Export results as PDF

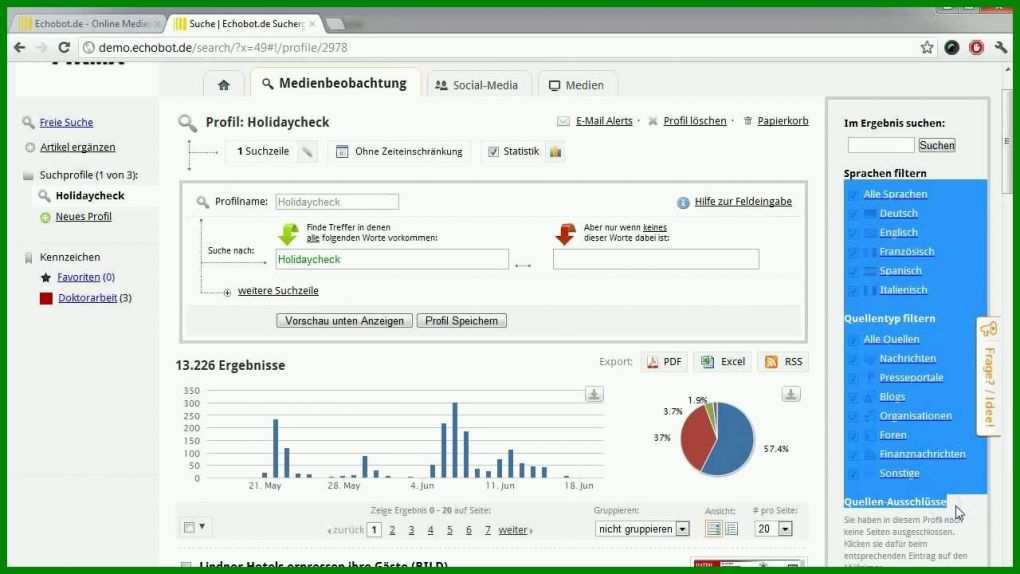pos(664,362)
